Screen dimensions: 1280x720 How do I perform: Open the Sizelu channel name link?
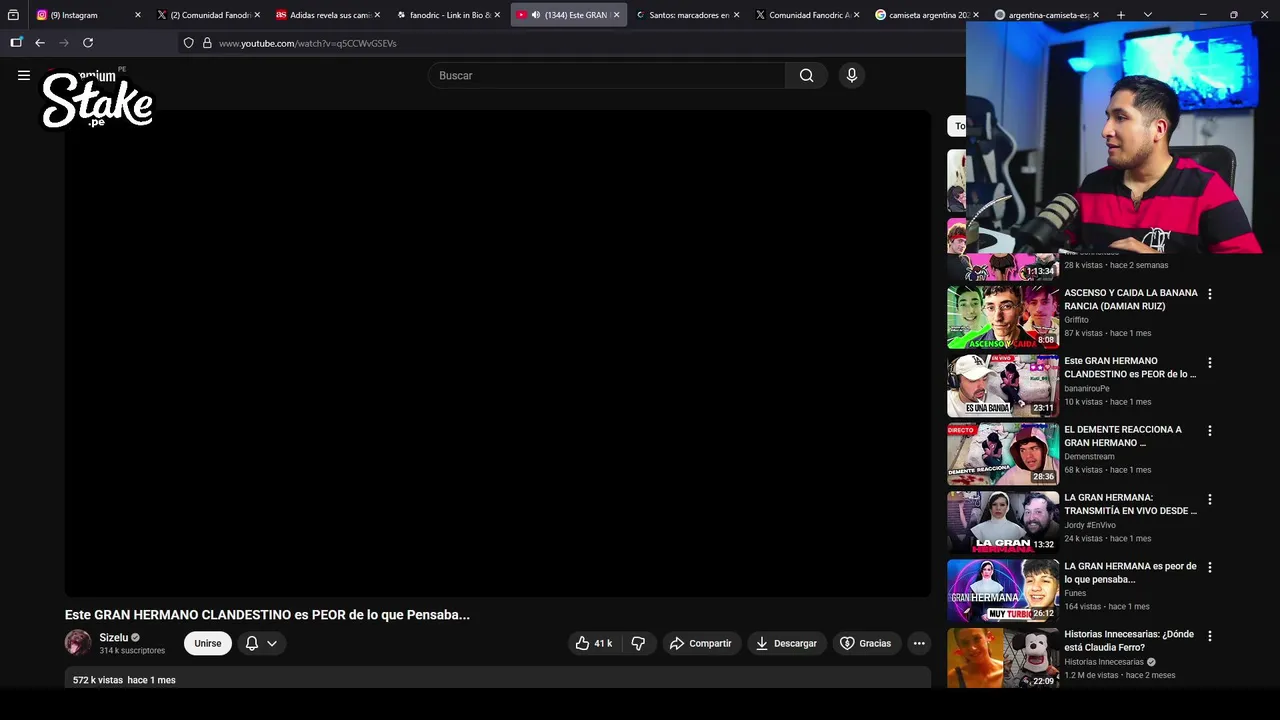click(x=113, y=637)
